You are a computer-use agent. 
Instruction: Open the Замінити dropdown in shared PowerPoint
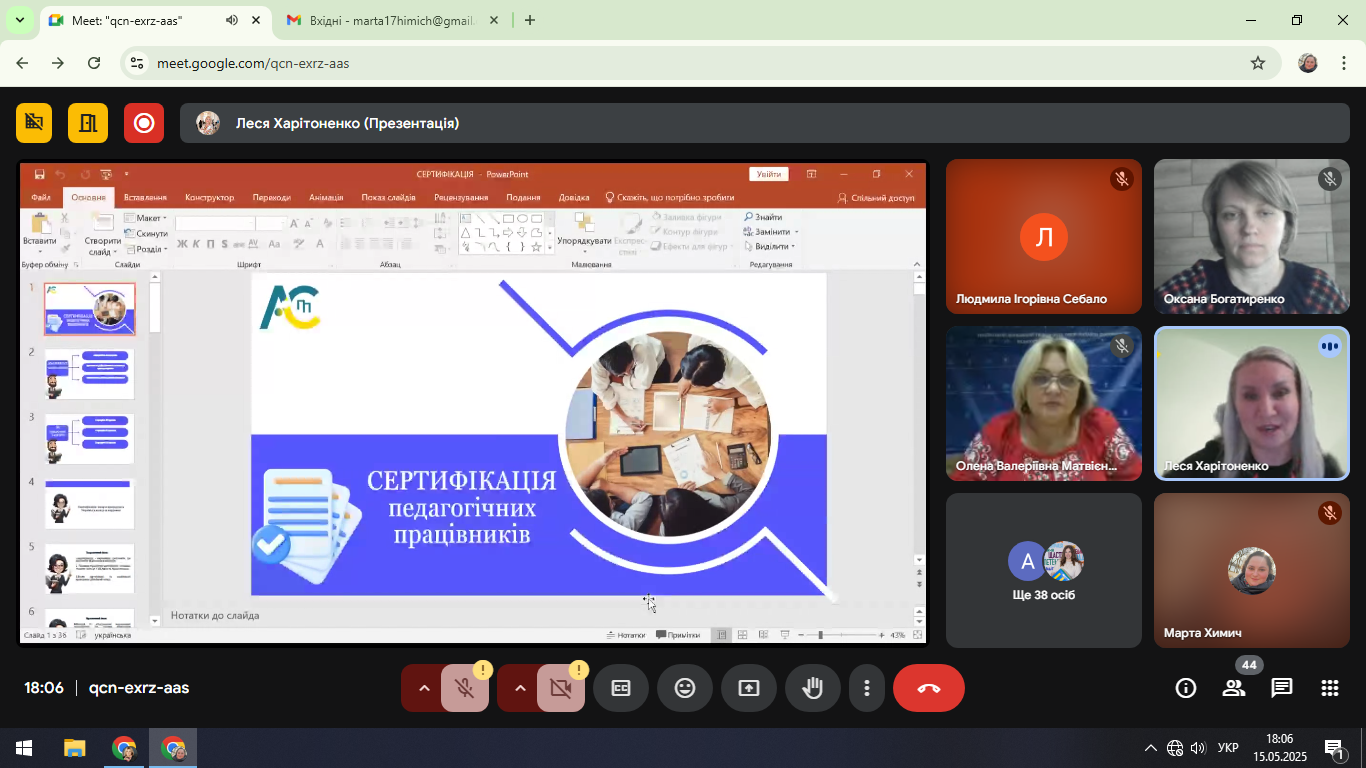click(x=770, y=231)
